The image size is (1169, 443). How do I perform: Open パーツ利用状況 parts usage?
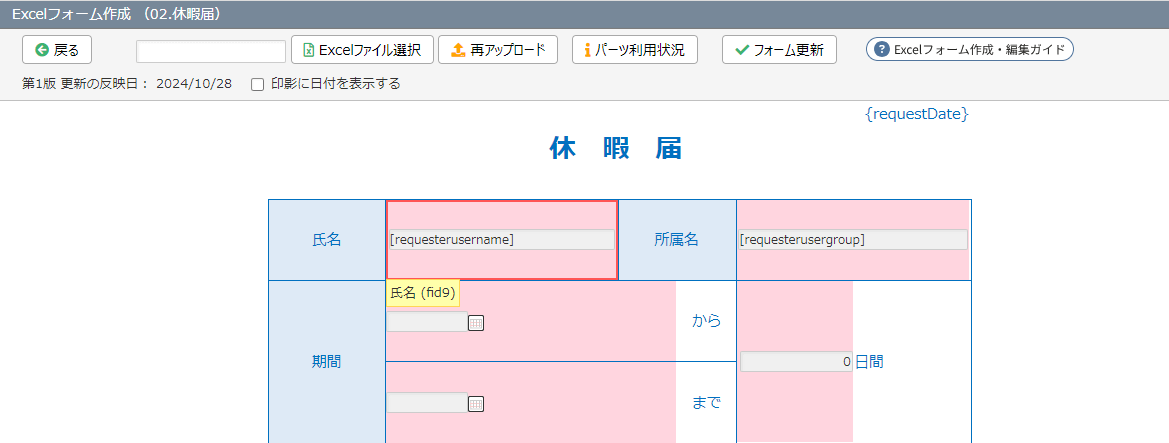click(634, 50)
